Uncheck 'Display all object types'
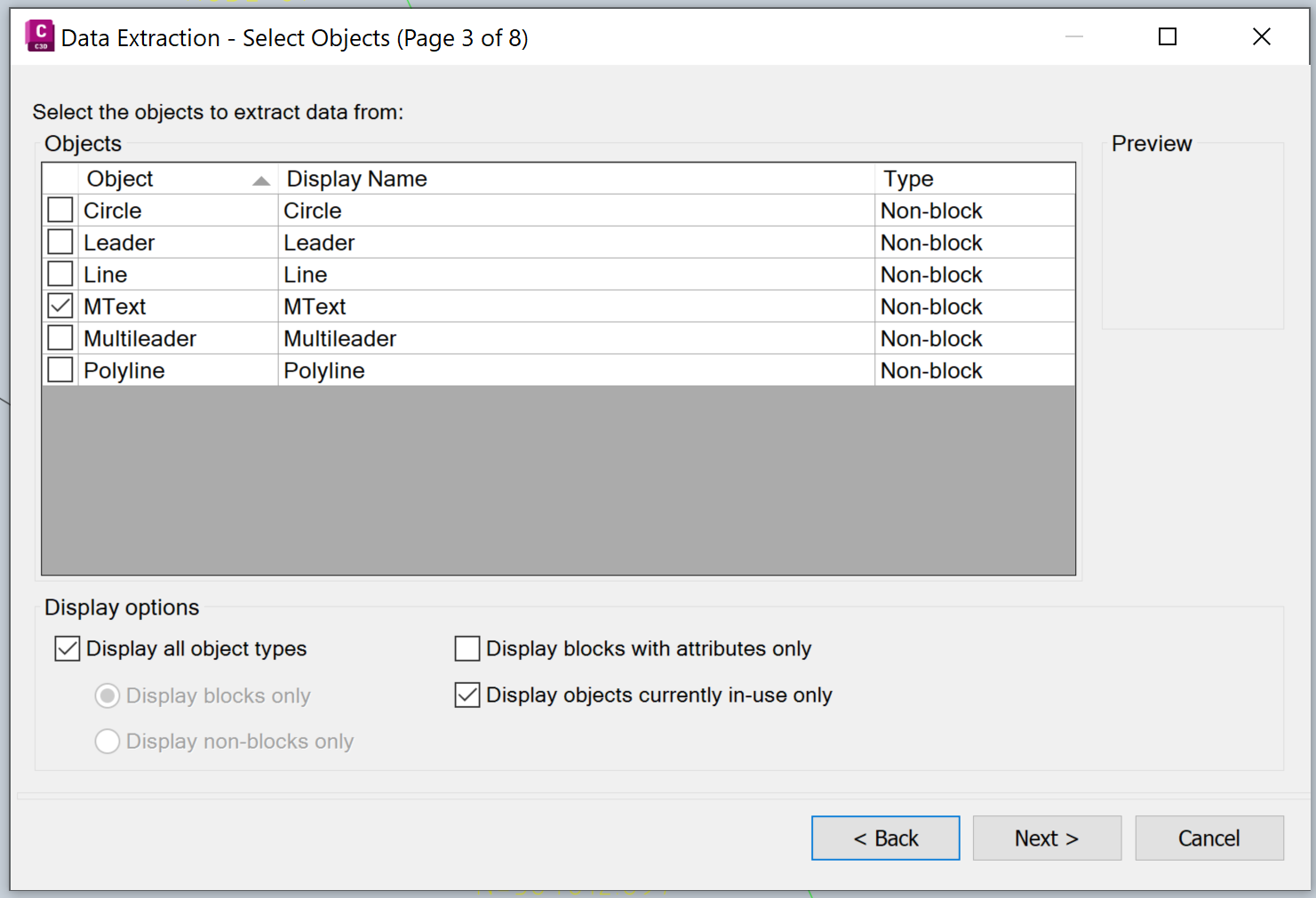Viewport: 1316px width, 898px height. pos(68,648)
